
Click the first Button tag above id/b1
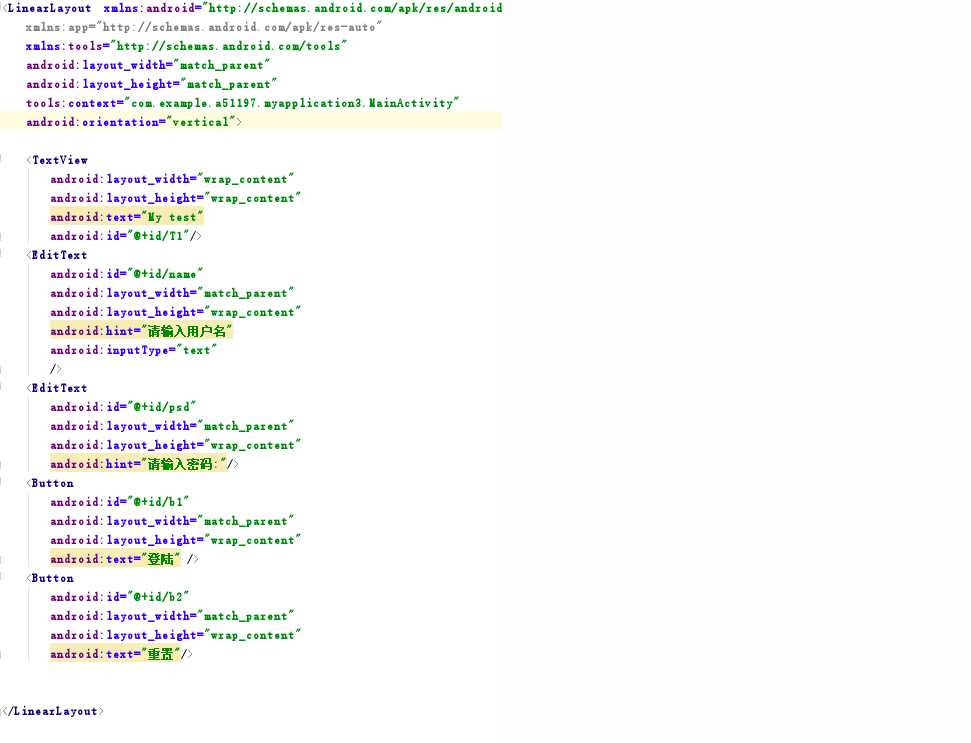53,484
